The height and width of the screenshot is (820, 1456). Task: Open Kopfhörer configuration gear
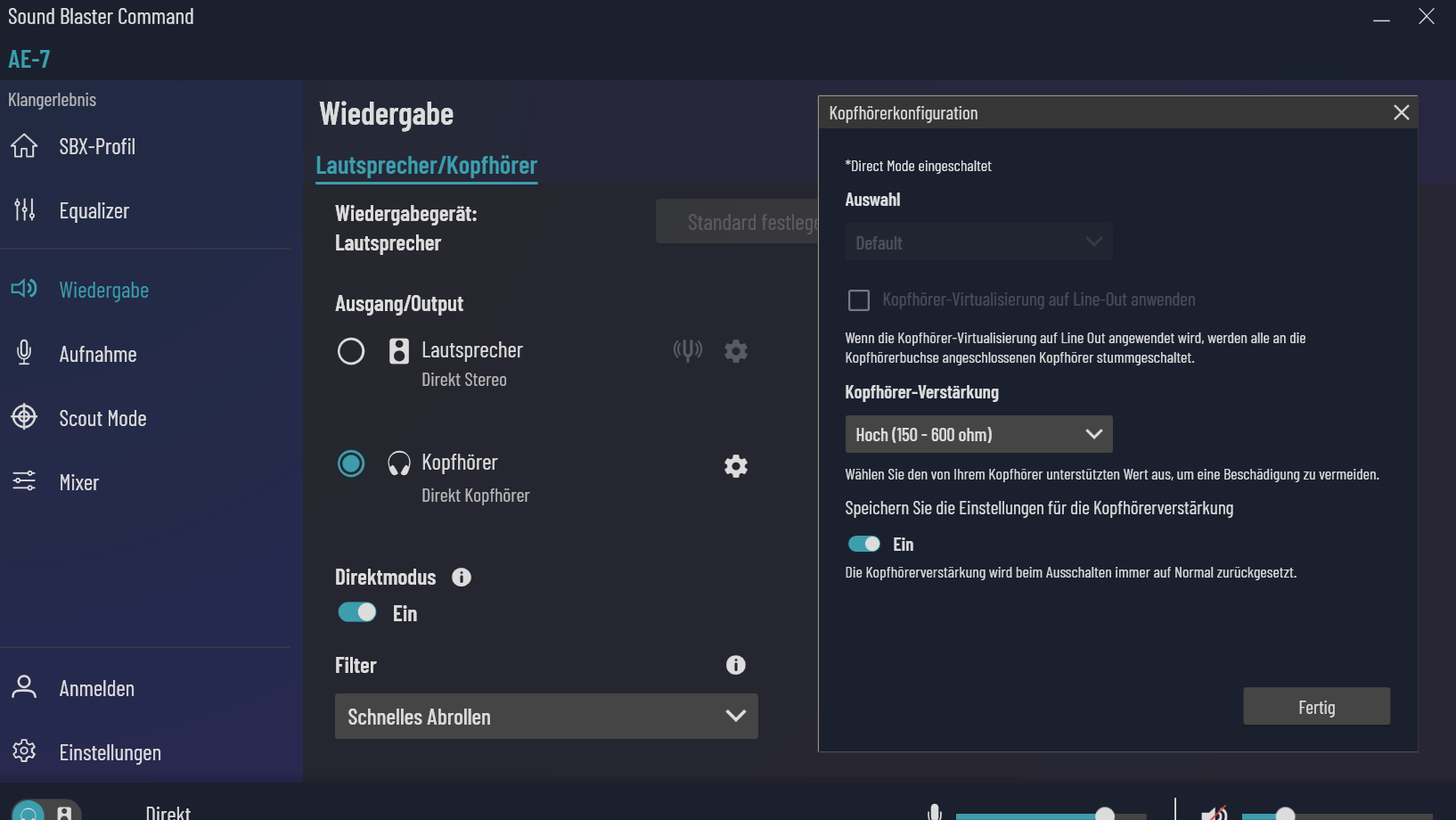click(x=736, y=466)
